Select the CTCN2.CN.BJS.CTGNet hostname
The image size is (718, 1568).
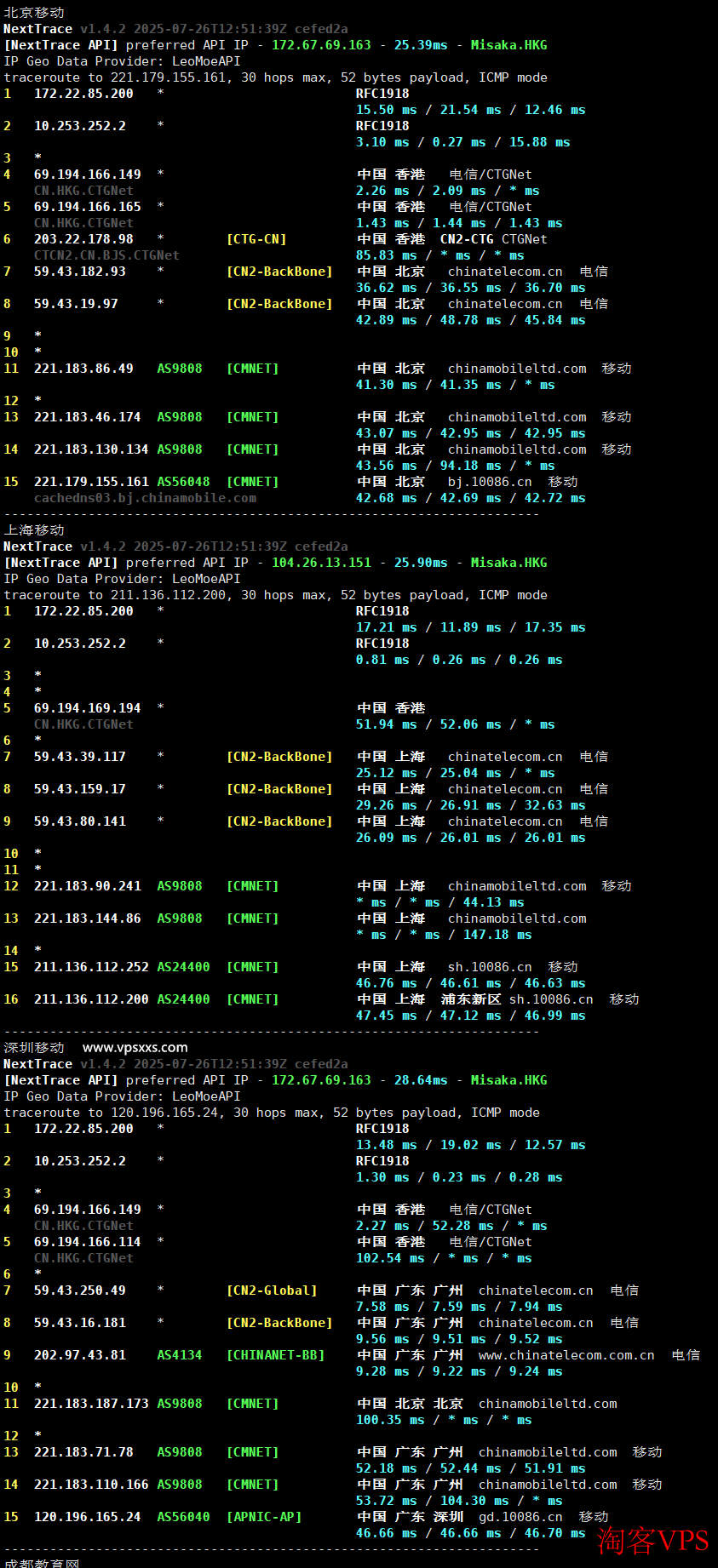pos(106,255)
